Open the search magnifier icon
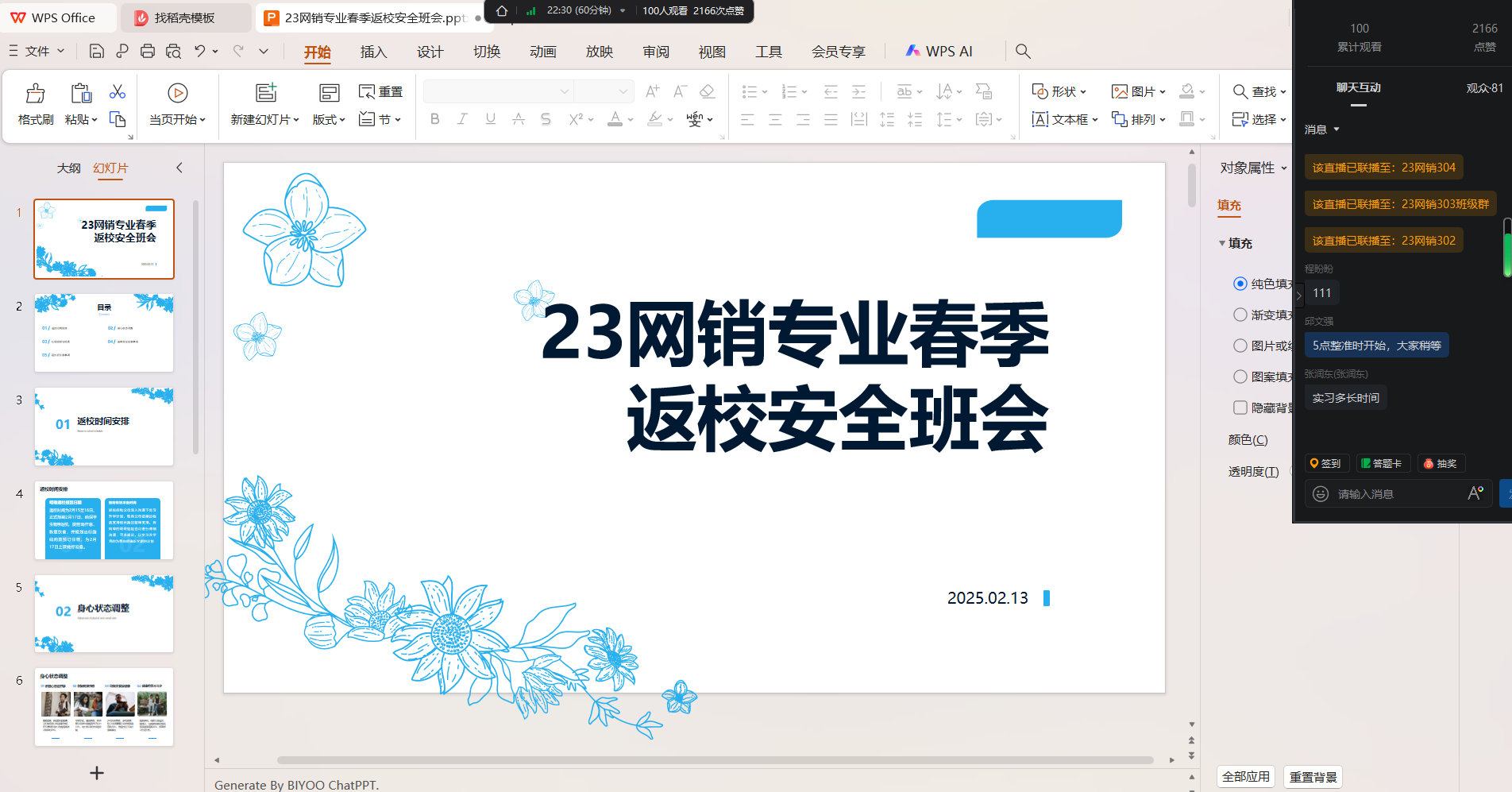Screen dimensions: 1512x792 (1023, 52)
